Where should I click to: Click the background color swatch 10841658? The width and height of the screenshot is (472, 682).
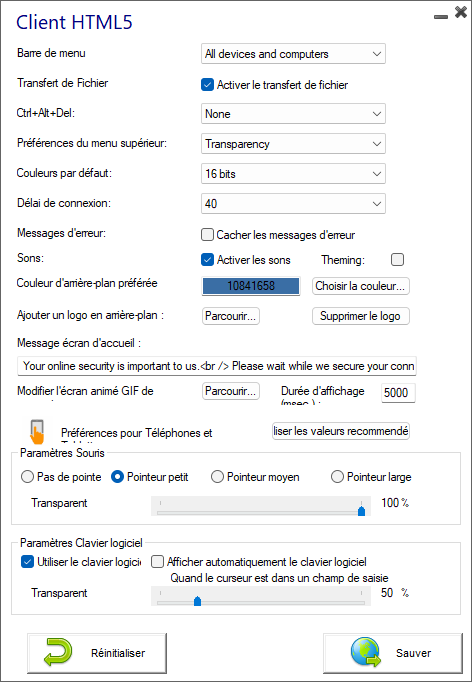(251, 286)
